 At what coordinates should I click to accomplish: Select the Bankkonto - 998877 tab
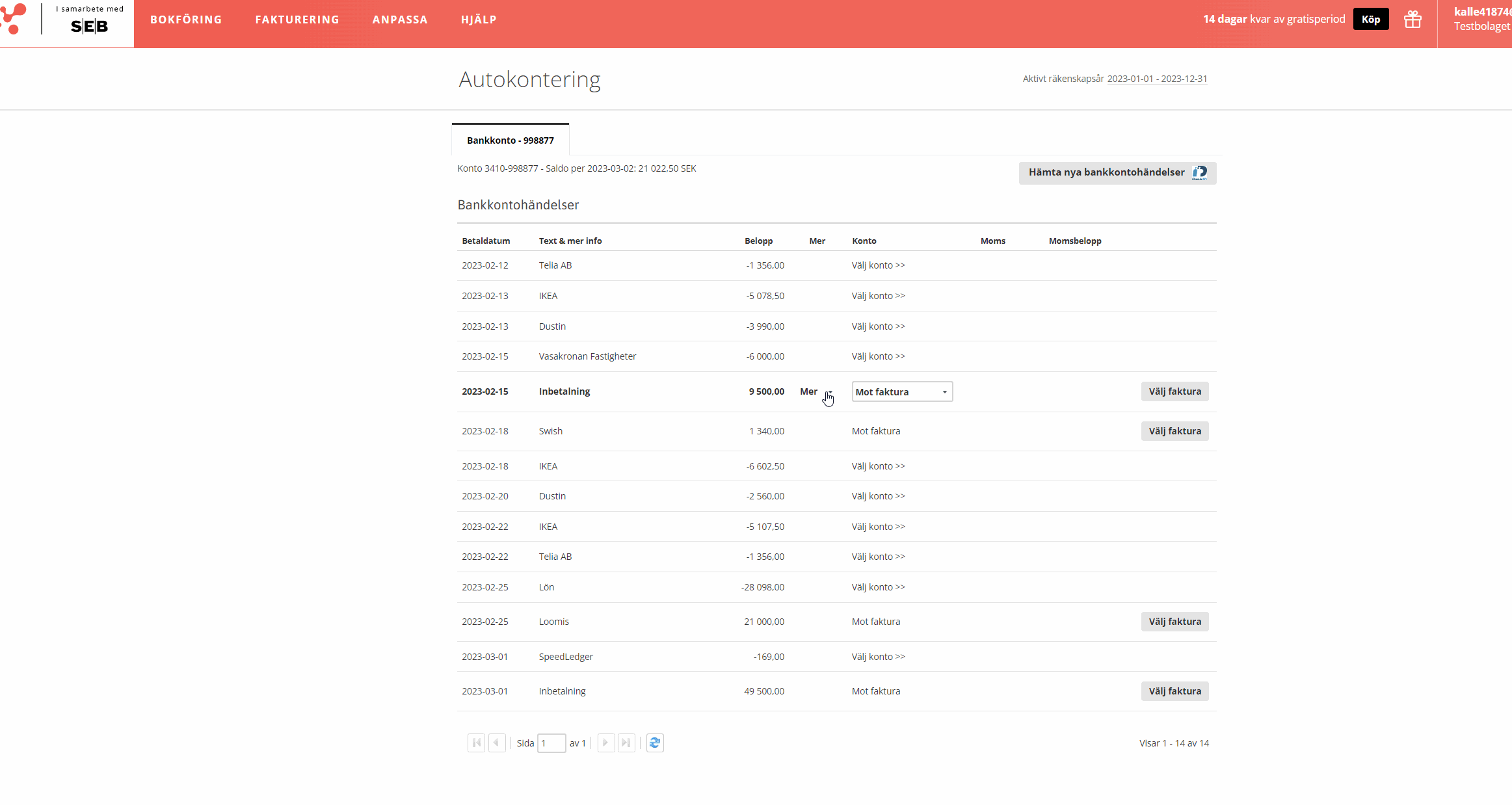(510, 140)
